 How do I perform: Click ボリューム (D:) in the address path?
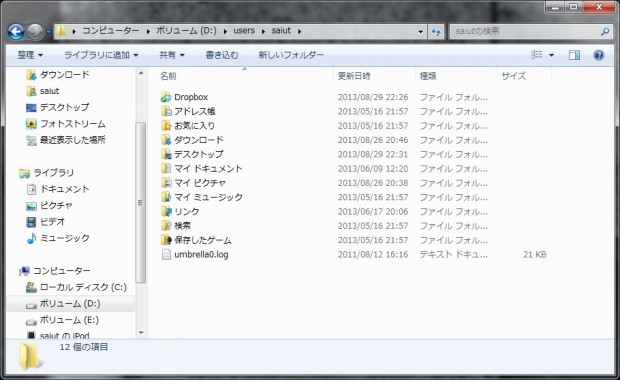[186, 31]
